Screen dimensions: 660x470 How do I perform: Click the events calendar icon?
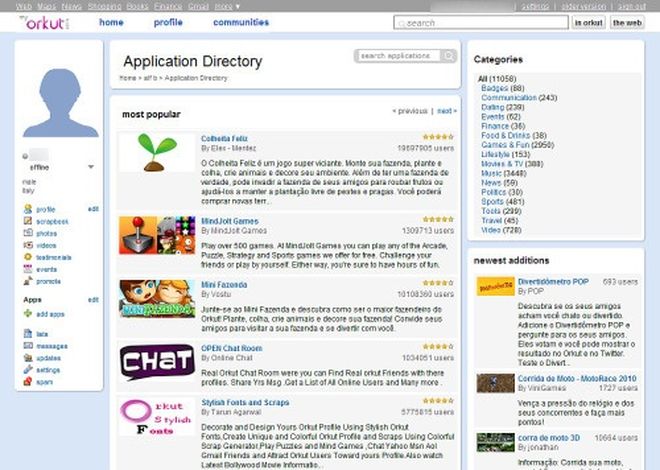pos(28,269)
